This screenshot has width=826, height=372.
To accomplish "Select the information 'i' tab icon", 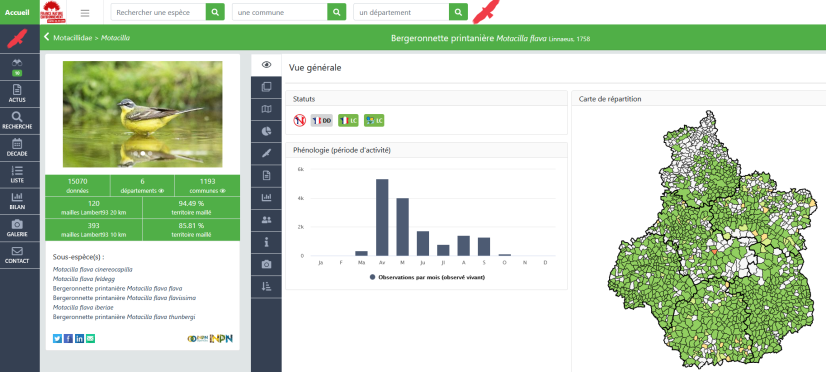I will (267, 242).
